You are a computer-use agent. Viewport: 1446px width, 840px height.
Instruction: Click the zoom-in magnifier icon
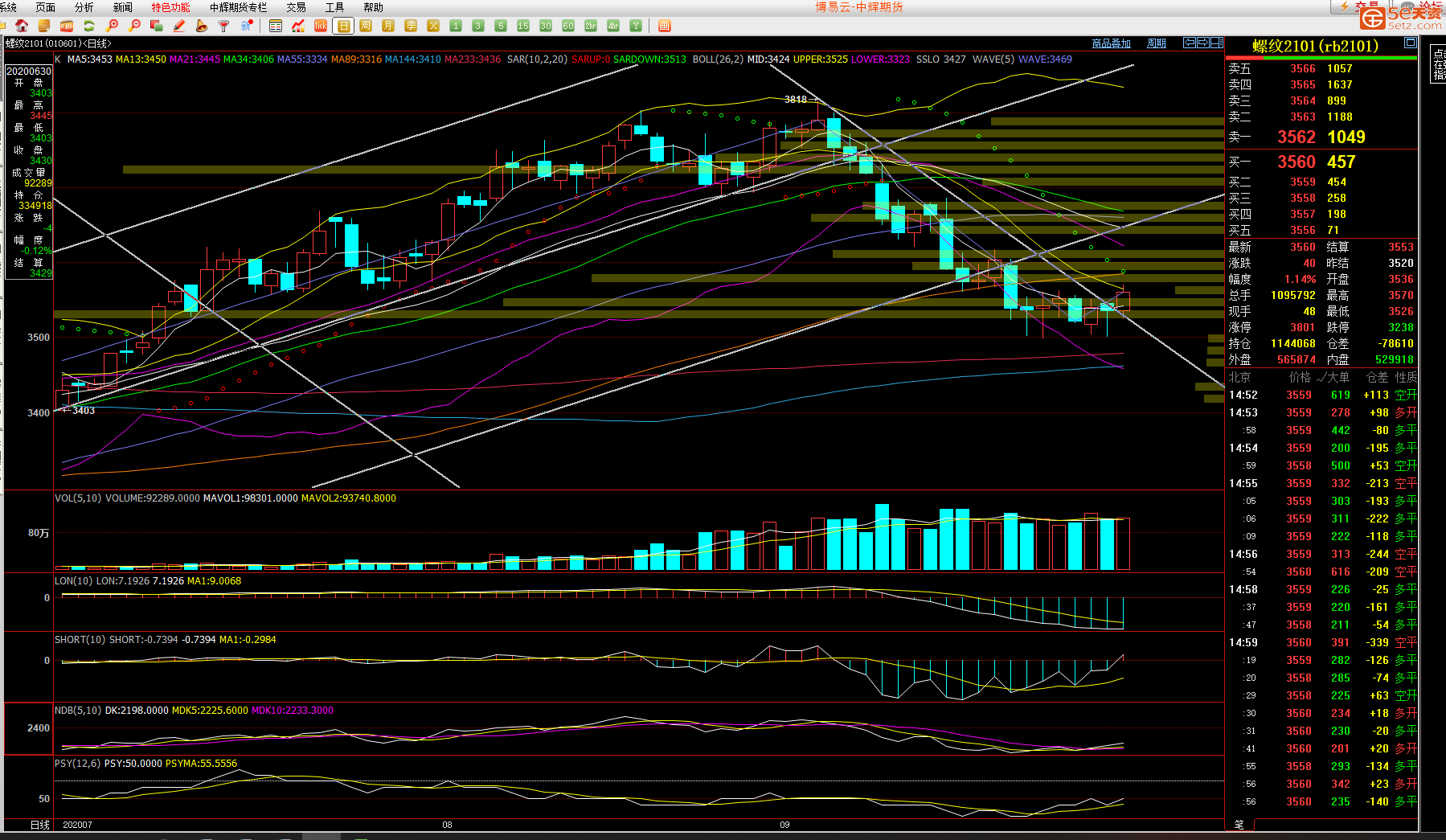(112, 26)
